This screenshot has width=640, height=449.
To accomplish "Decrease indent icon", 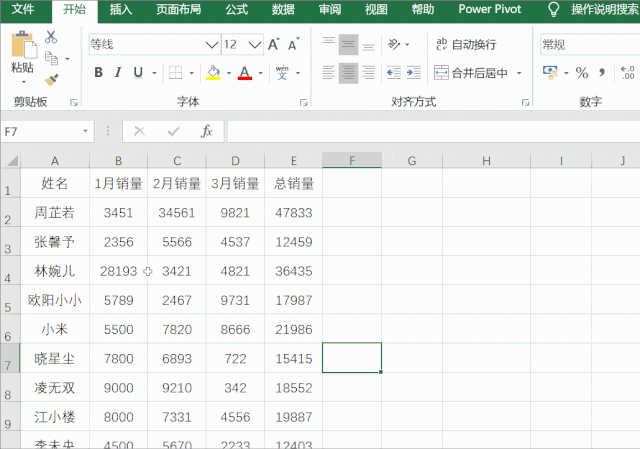I will click(393, 73).
